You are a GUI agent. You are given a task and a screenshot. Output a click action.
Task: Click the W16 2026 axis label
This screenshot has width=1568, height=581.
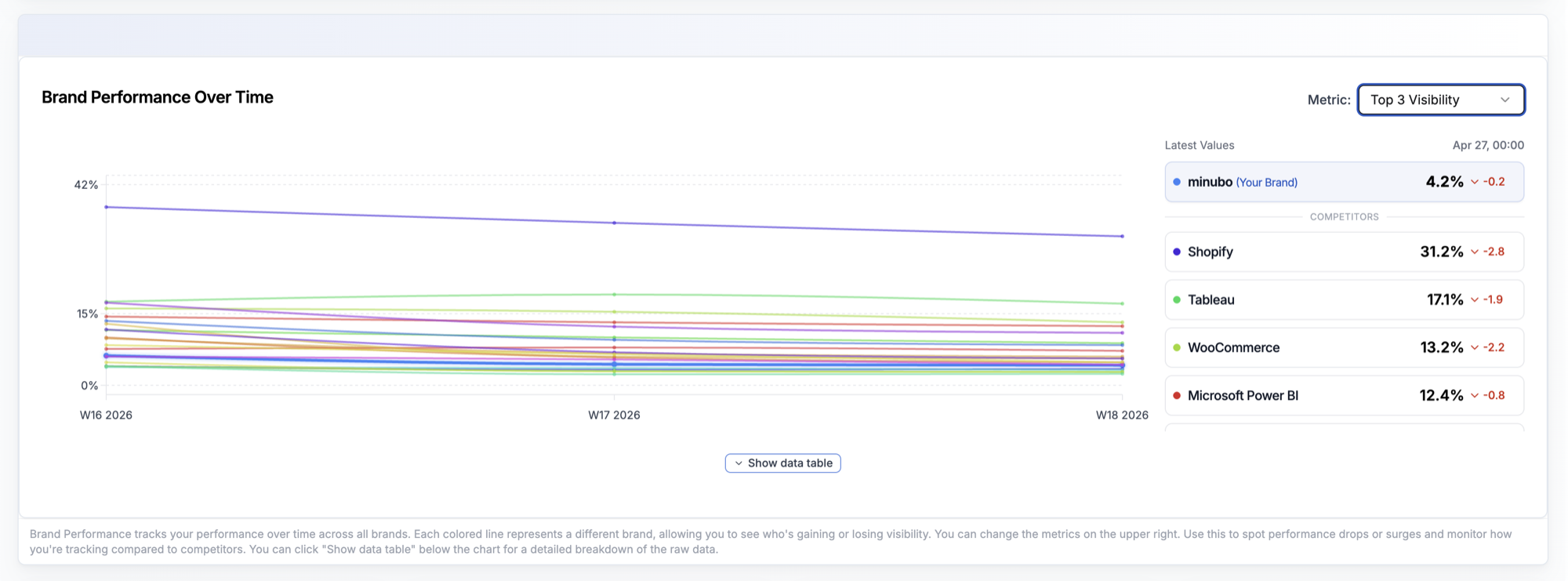106,415
